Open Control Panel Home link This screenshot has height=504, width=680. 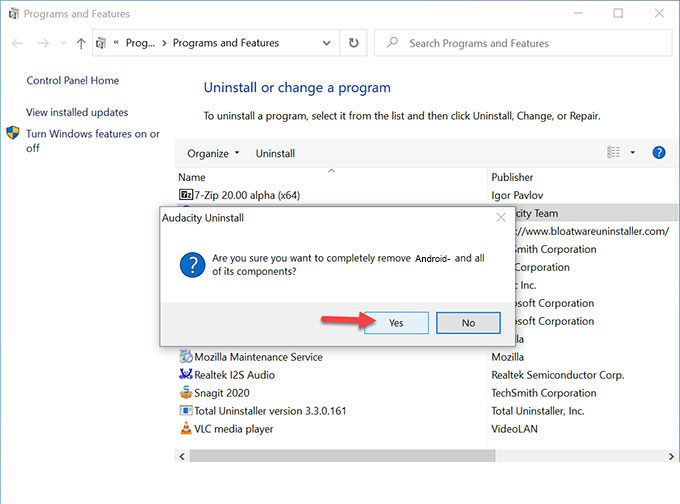[x=73, y=80]
